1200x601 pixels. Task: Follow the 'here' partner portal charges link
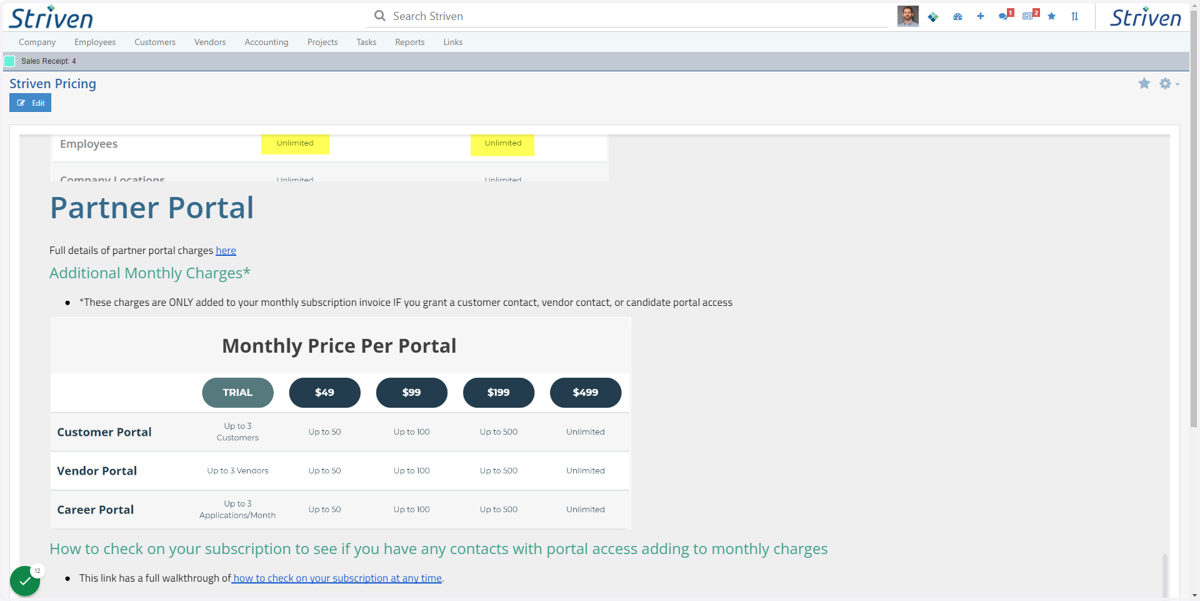[x=226, y=250]
